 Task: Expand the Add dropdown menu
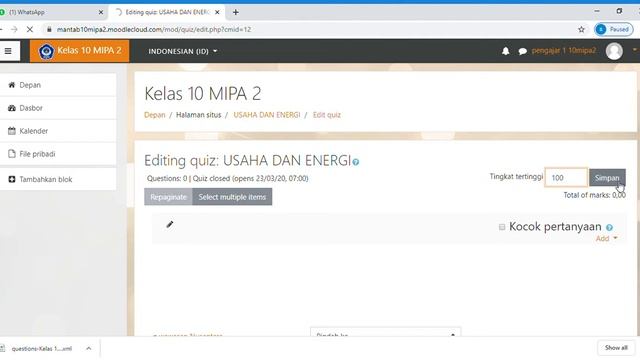(607, 238)
